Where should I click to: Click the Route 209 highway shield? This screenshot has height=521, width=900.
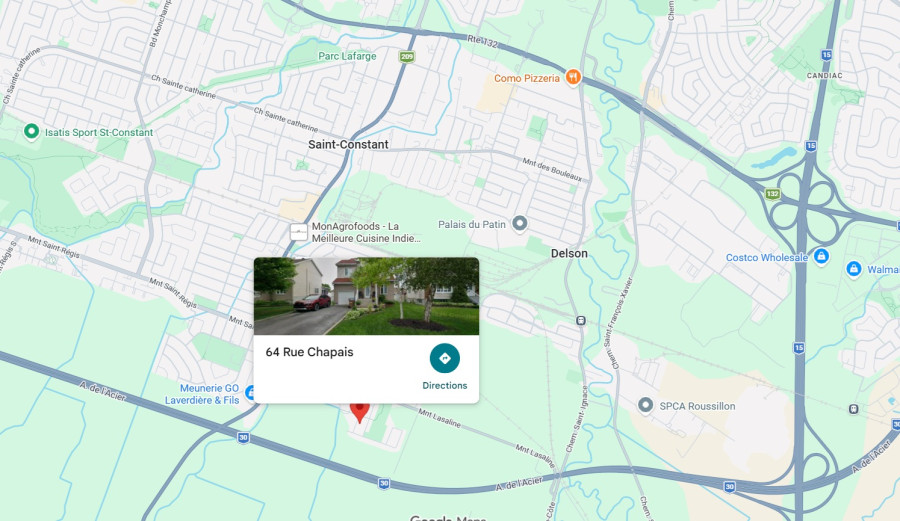coord(407,56)
